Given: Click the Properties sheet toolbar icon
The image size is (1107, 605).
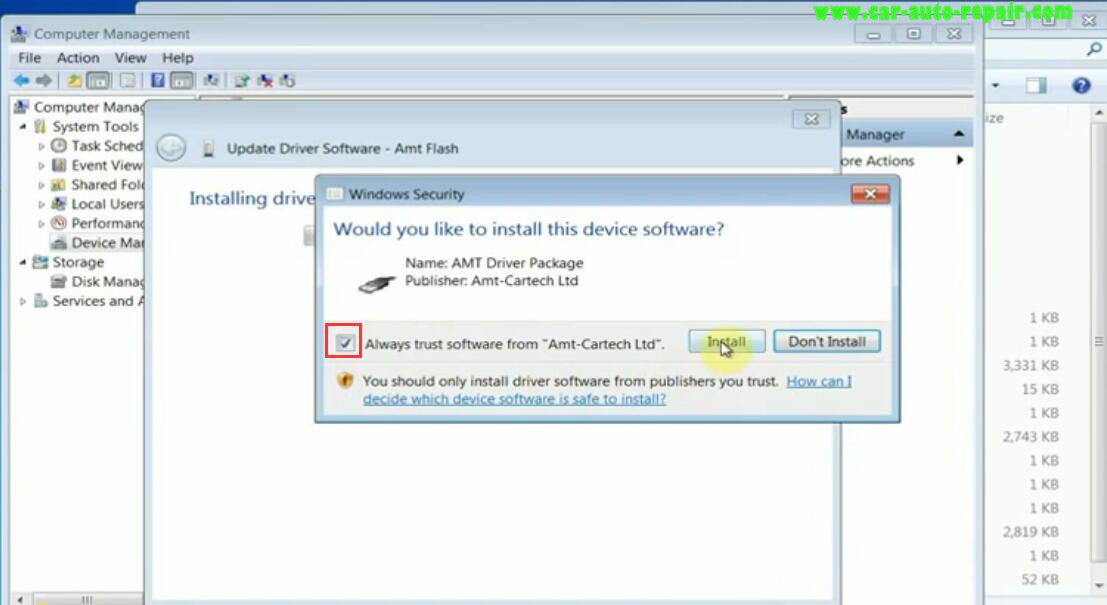Looking at the screenshot, I should click(x=128, y=80).
